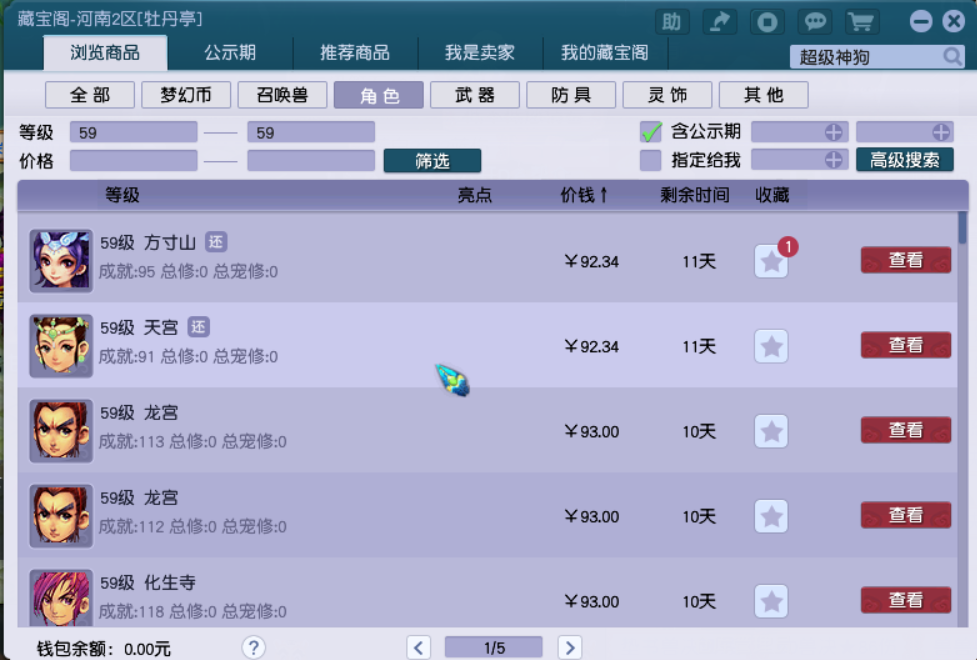Viewport: 977px width, 660px height.
Task: Uncheck the 含公示期 checkbox
Action: tap(652, 131)
